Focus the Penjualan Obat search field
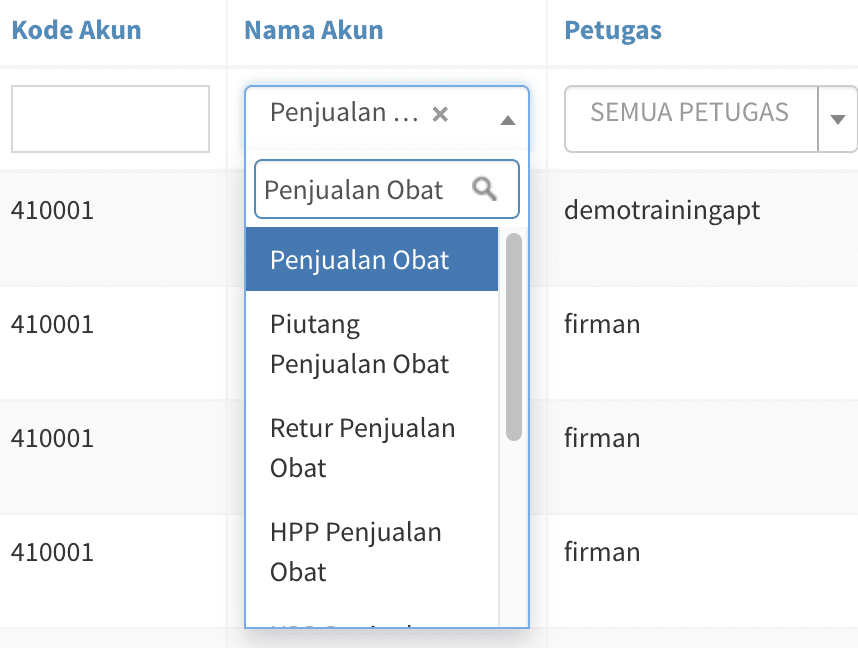 (387, 189)
